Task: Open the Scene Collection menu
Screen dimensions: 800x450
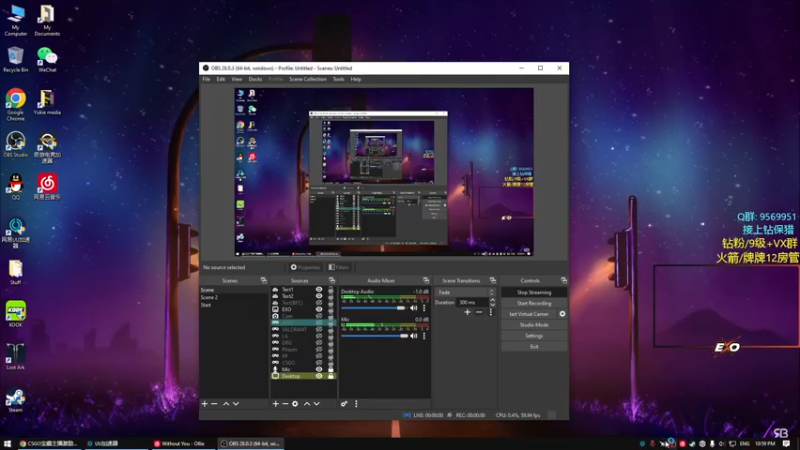Action: point(308,79)
